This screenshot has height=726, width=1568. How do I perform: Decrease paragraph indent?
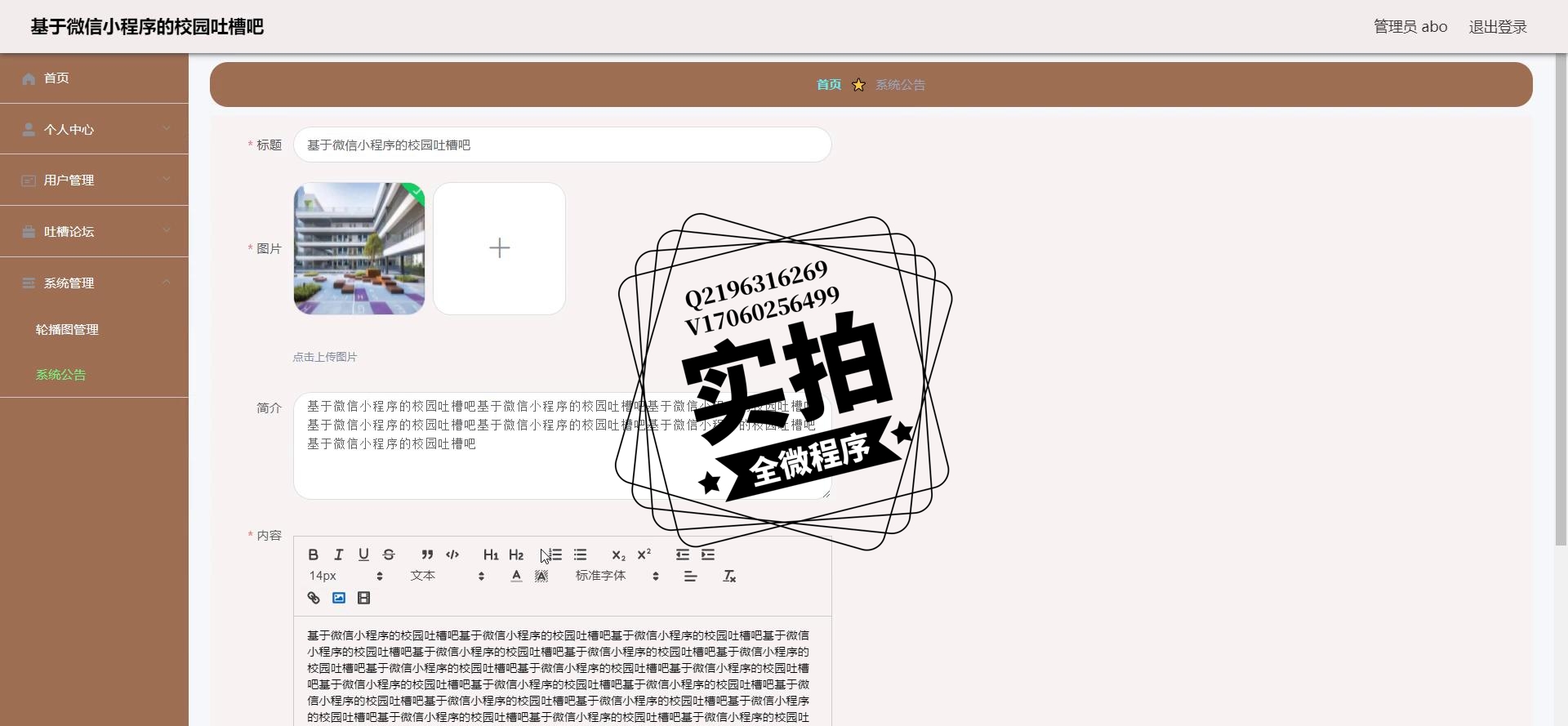(682, 555)
